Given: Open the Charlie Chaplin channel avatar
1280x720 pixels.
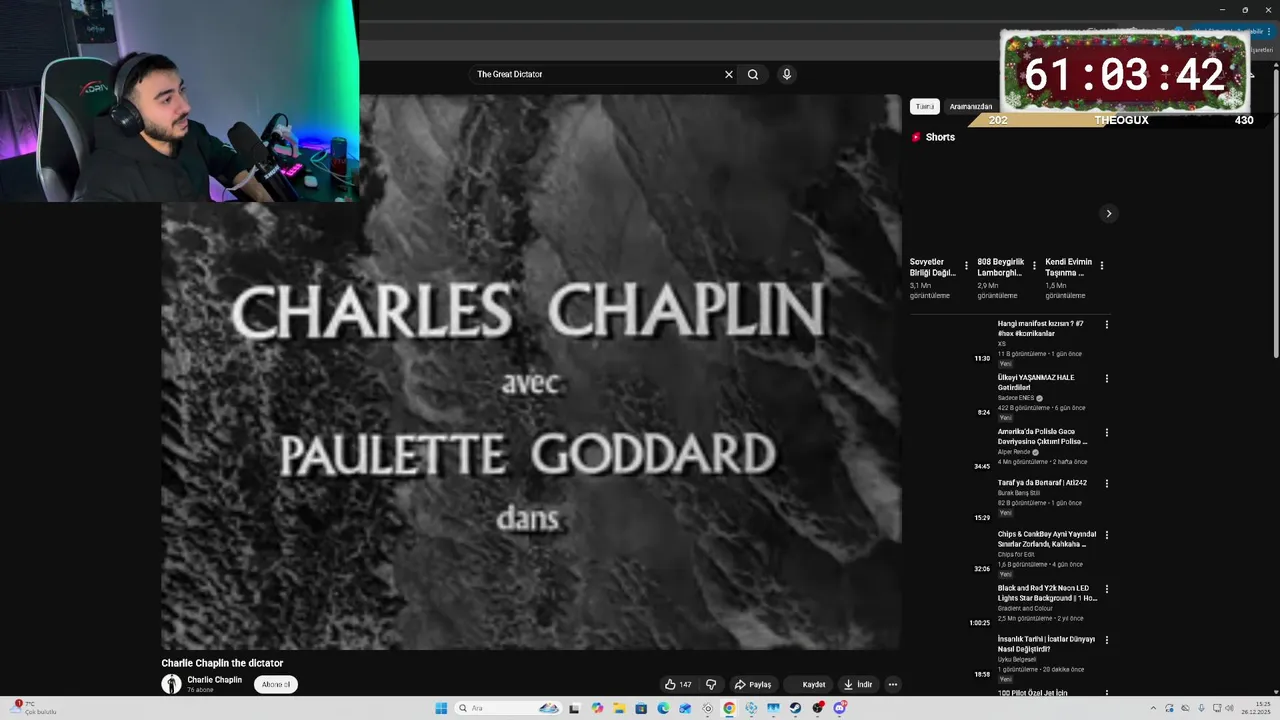Looking at the screenshot, I should coord(172,684).
